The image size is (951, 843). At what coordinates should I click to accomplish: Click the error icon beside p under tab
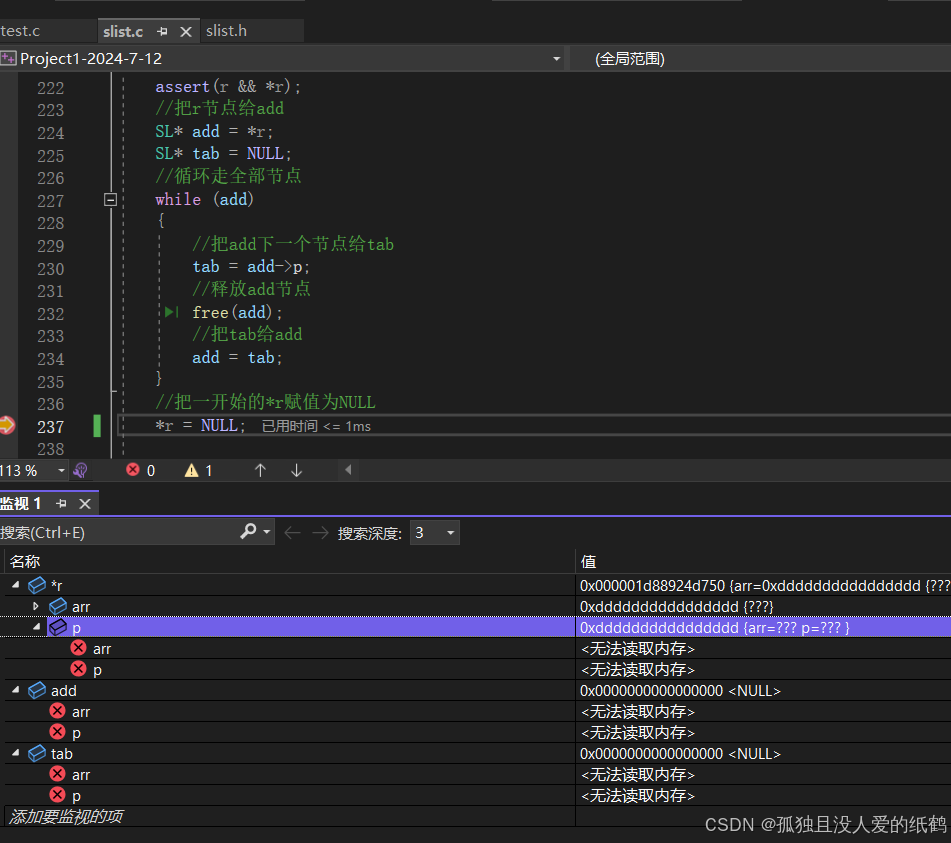point(58,794)
